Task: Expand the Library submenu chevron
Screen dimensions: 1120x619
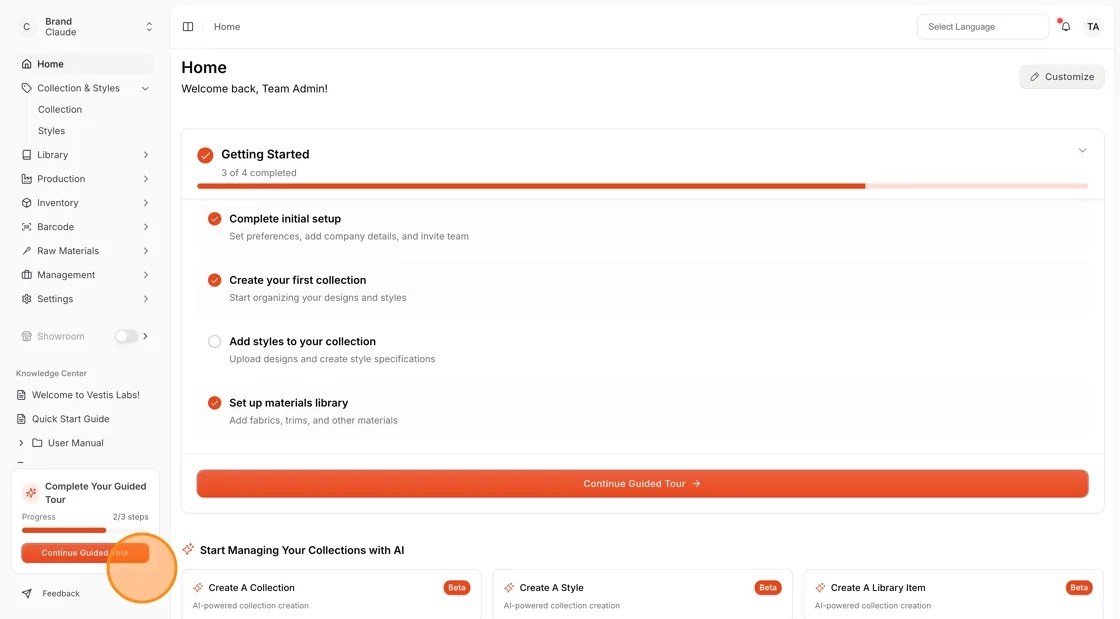Action: tap(146, 154)
